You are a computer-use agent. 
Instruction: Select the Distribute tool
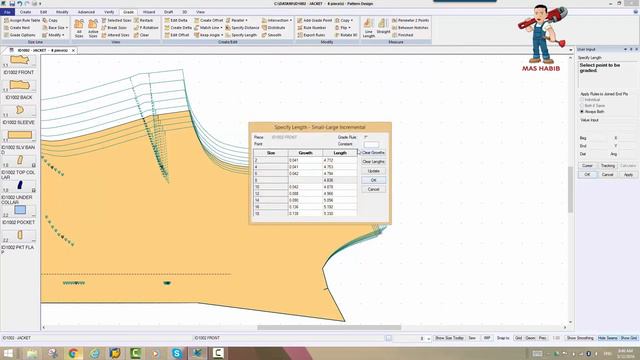pos(273,28)
